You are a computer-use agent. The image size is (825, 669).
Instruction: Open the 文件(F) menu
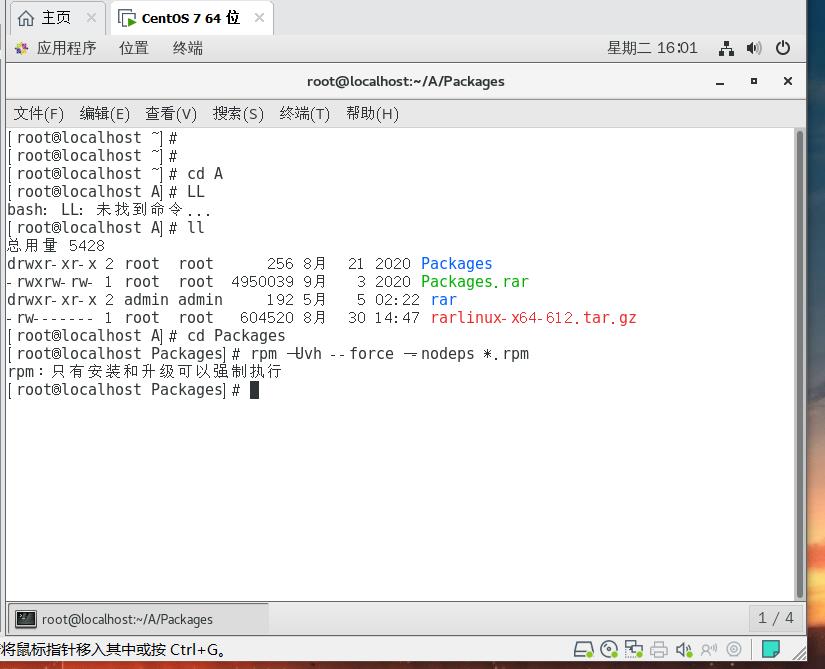38,114
